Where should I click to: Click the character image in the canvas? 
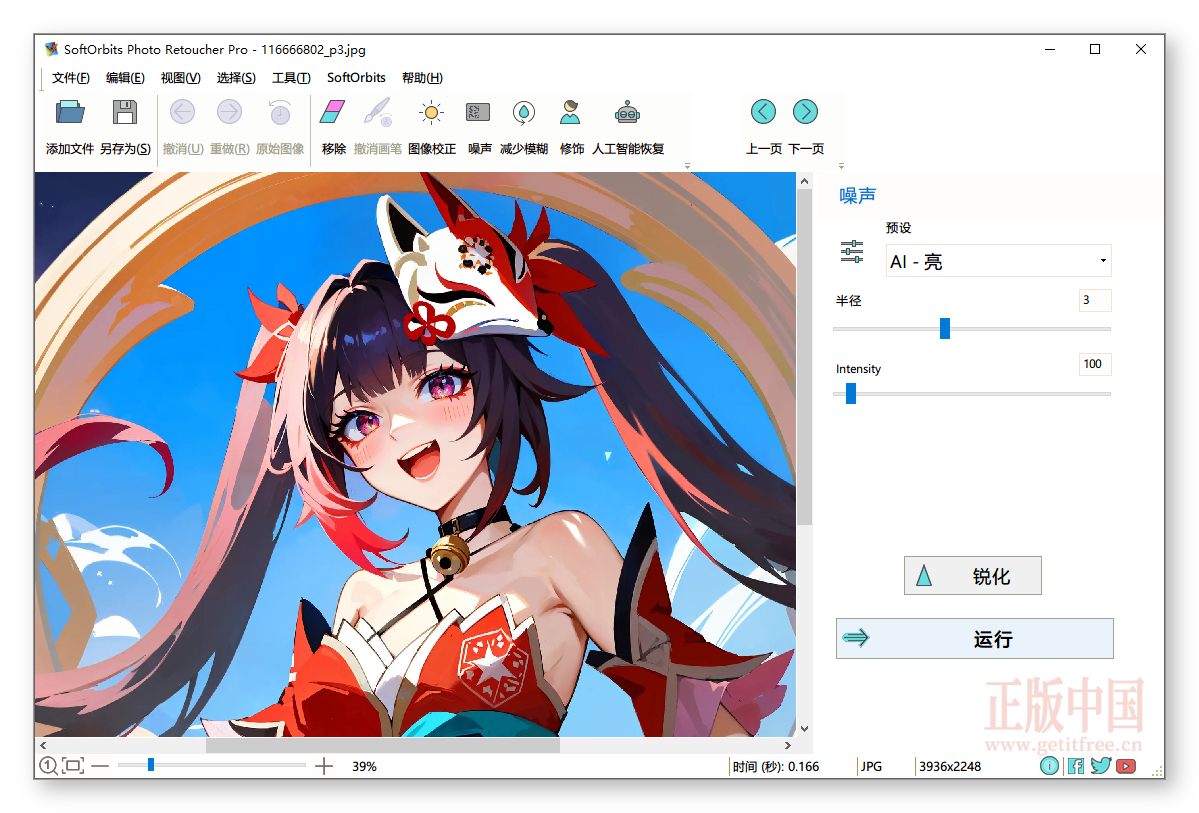415,454
